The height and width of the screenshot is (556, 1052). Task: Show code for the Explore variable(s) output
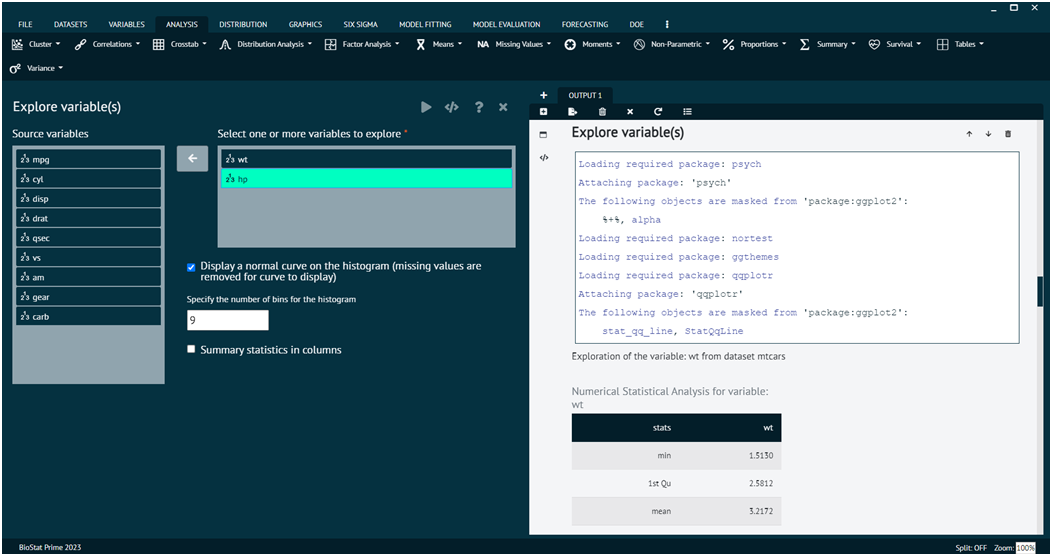(544, 158)
